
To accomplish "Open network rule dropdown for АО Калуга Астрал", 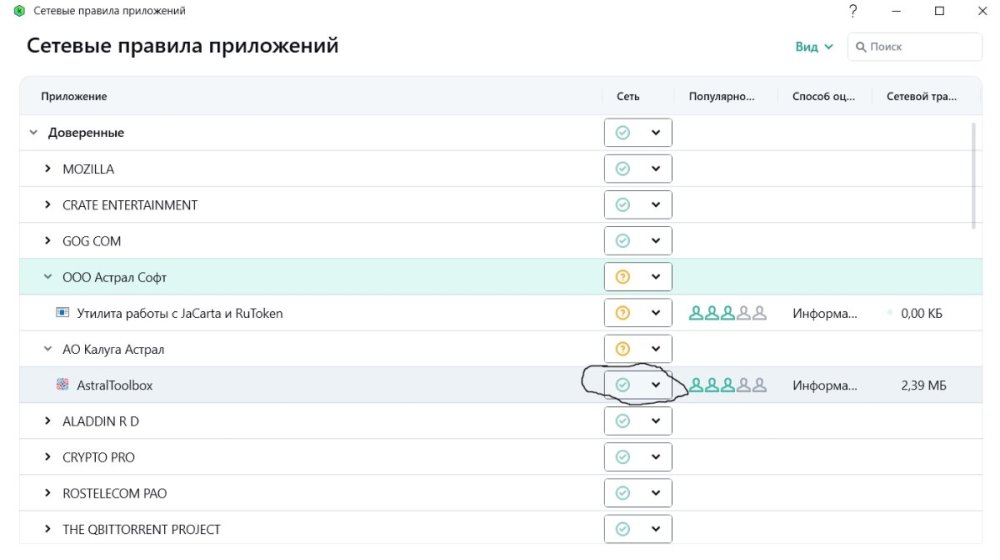I will [638, 349].
